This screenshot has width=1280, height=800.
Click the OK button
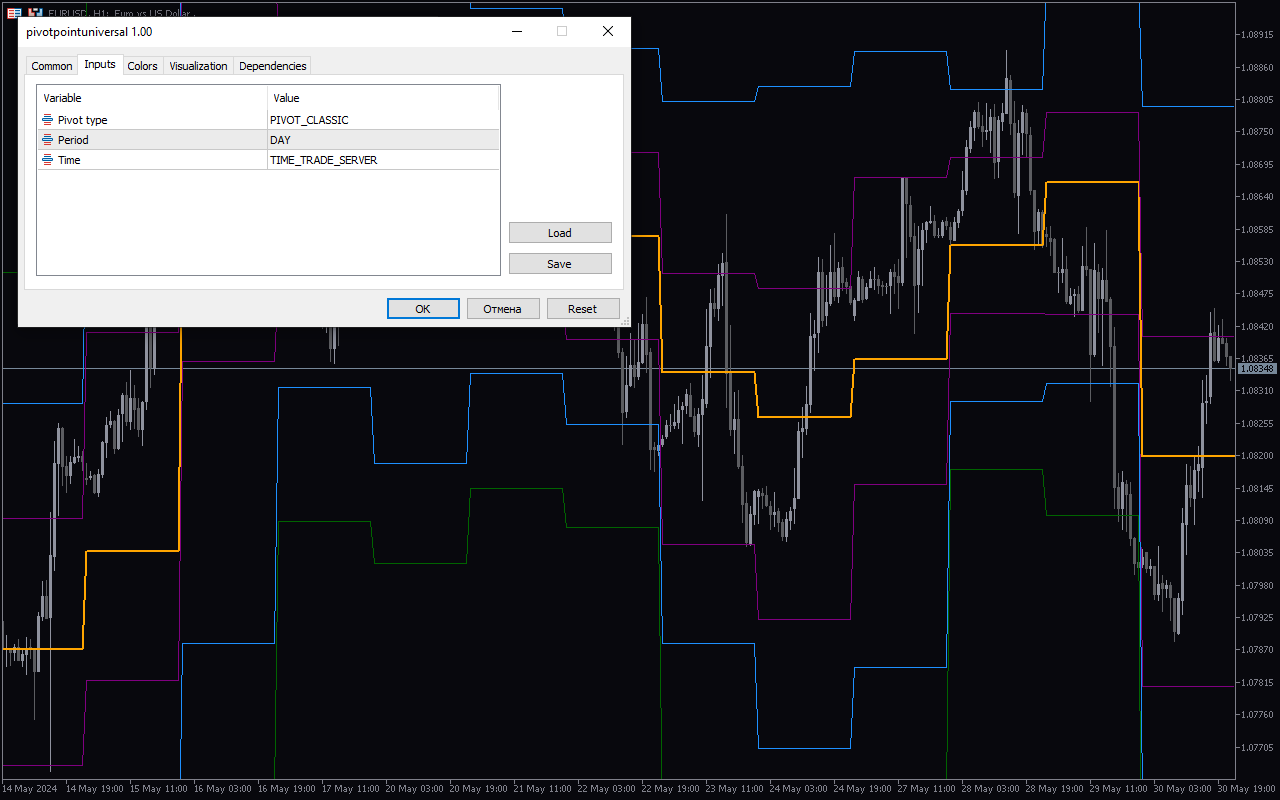point(423,309)
